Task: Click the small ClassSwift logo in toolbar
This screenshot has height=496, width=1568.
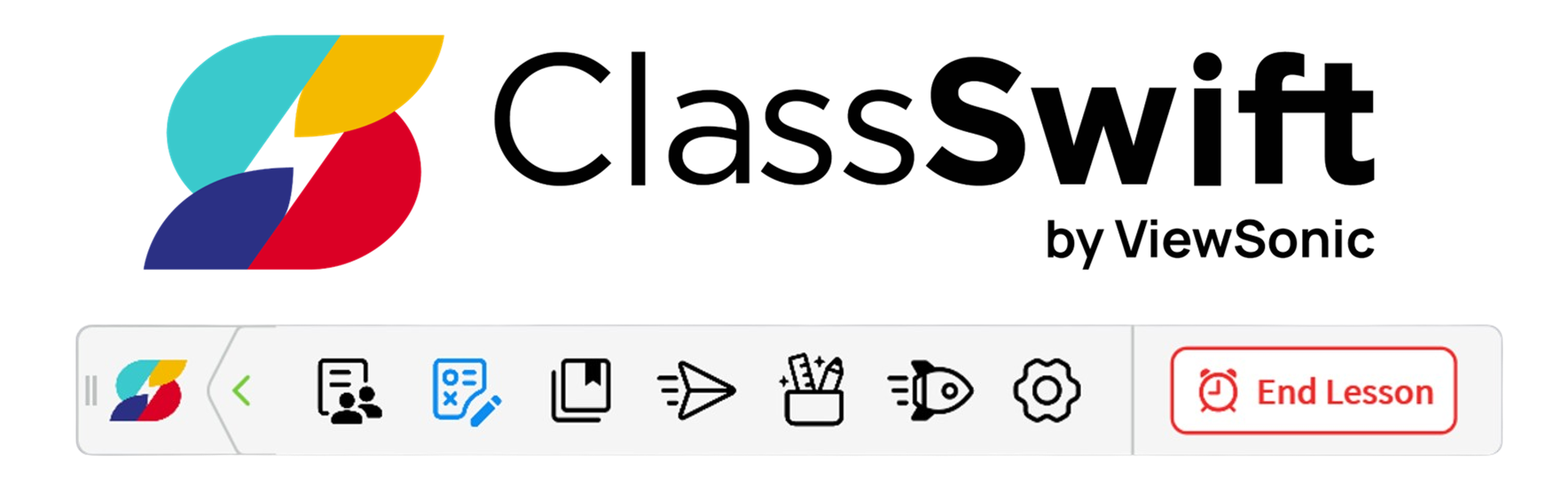Action: point(149,390)
